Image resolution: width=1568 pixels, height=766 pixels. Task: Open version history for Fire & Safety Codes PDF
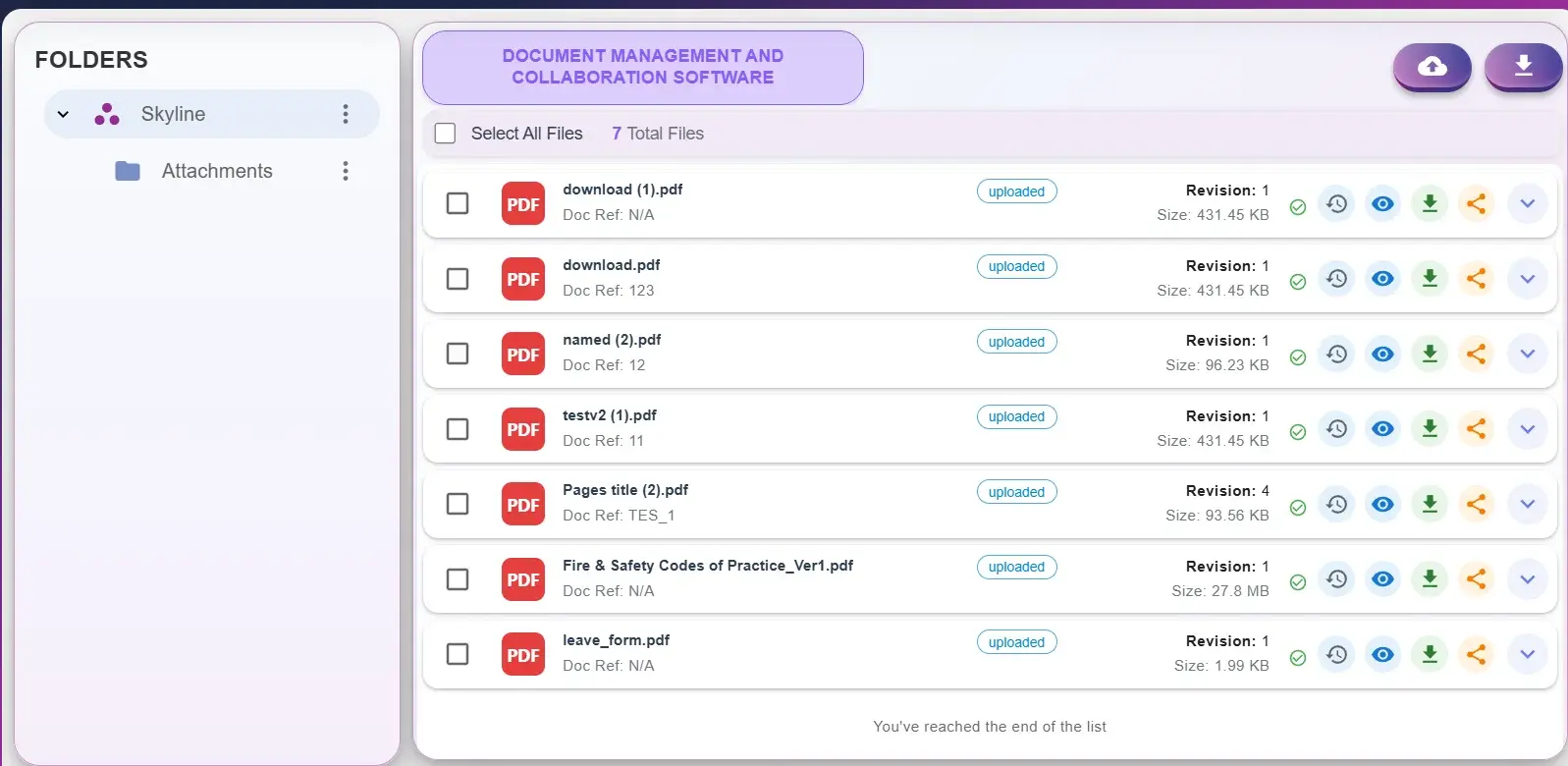tap(1336, 578)
